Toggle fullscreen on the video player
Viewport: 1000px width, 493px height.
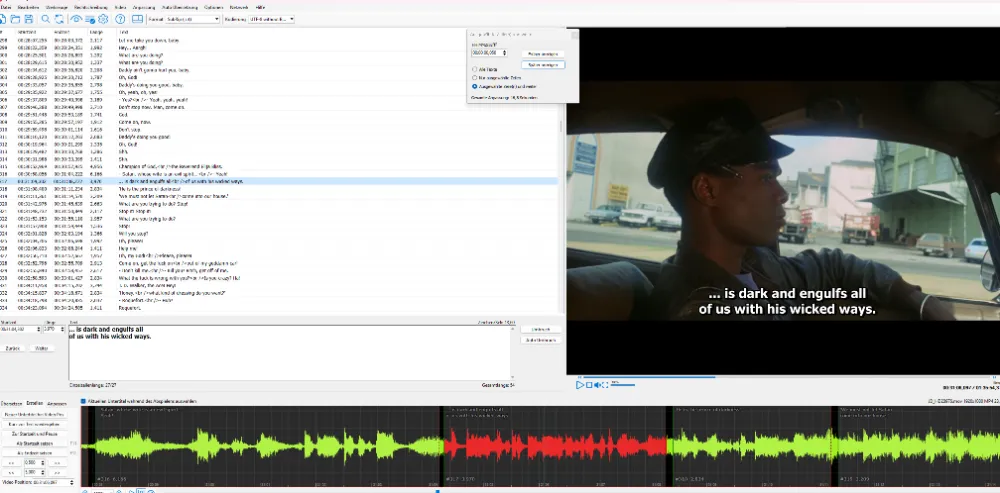605,385
